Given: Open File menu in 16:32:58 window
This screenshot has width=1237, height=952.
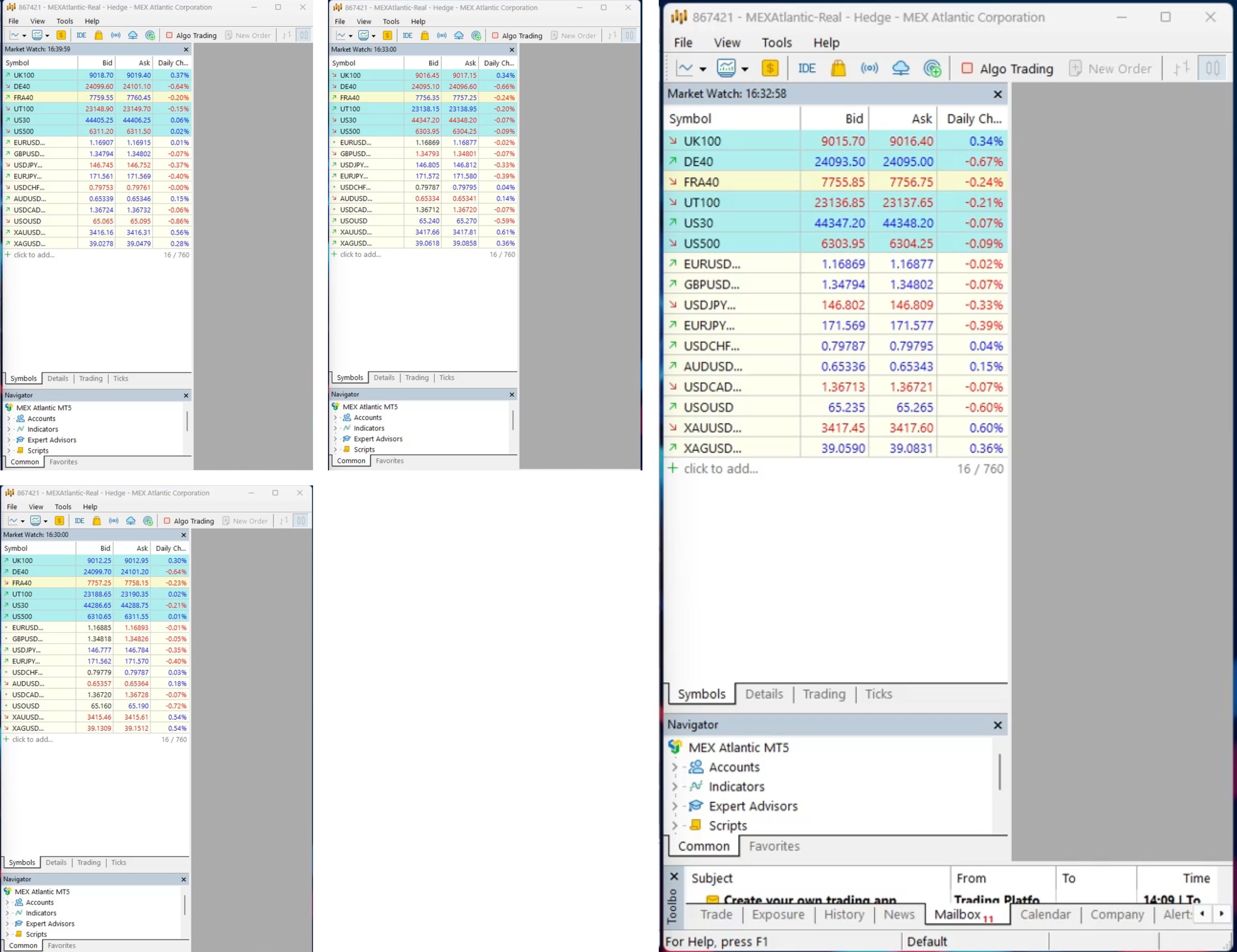Looking at the screenshot, I should (683, 43).
